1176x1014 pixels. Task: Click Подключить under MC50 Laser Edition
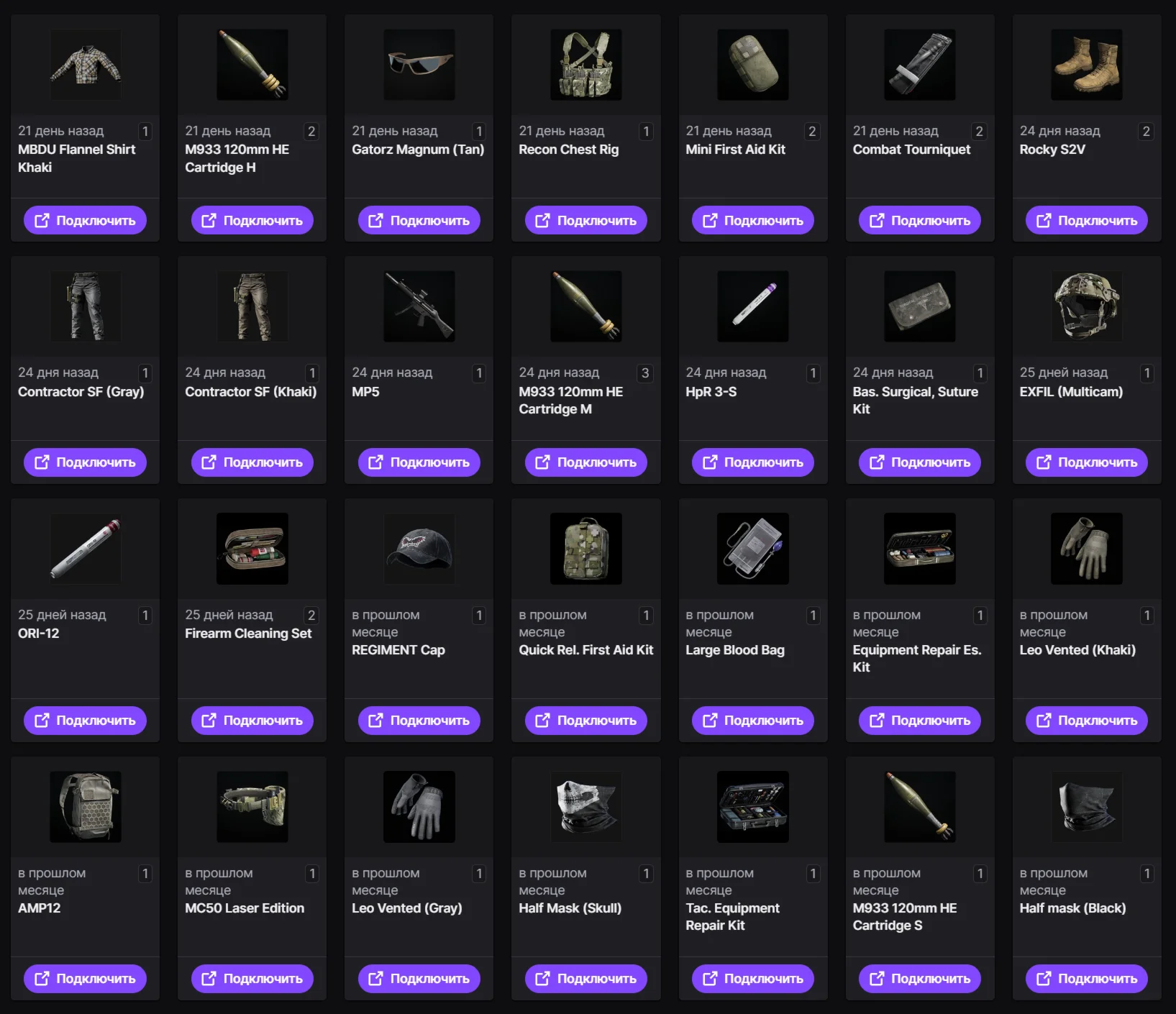pyautogui.click(x=252, y=978)
